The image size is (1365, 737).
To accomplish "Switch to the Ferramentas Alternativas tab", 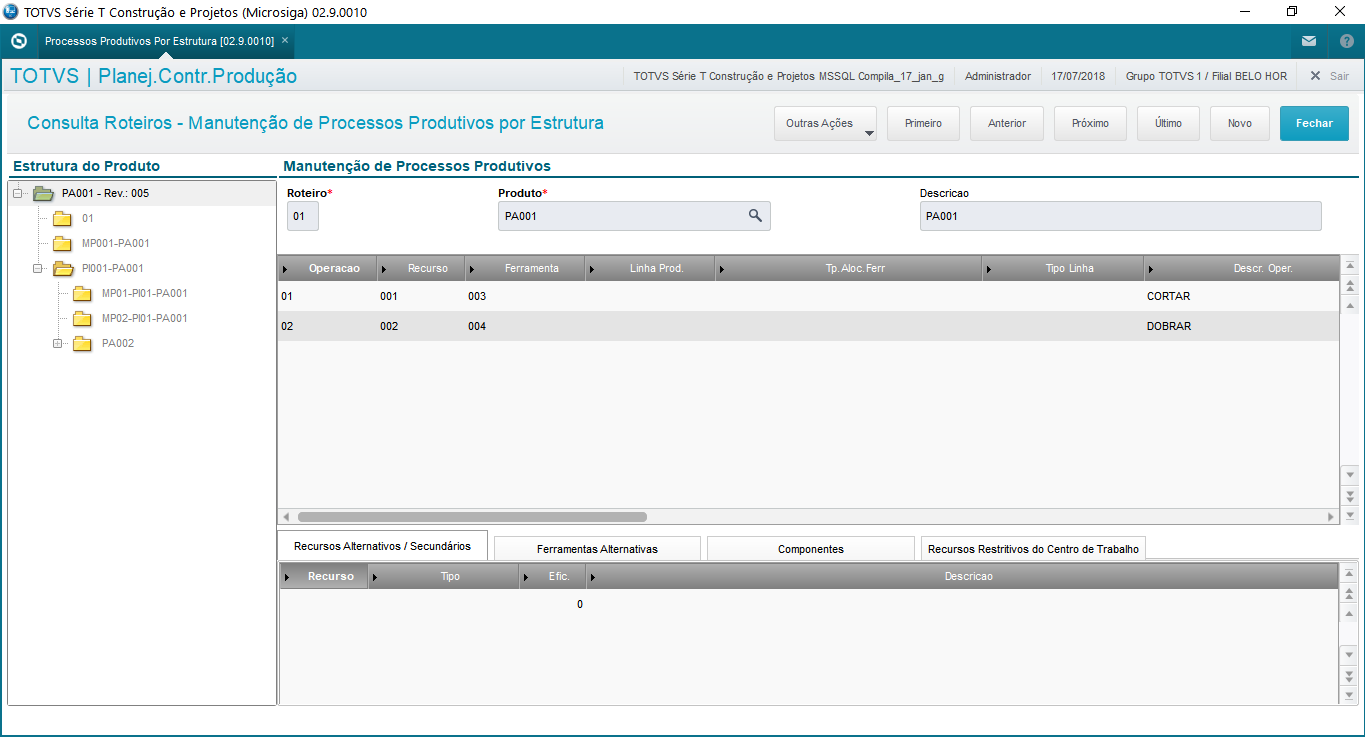I will pos(597,549).
